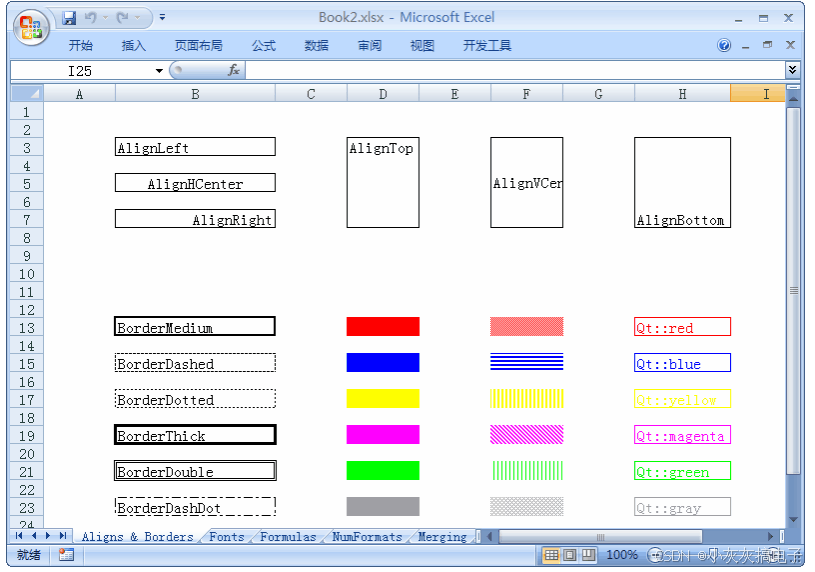Click the AlignTop merged cell
The height and width of the screenshot is (572, 815).
click(x=383, y=183)
